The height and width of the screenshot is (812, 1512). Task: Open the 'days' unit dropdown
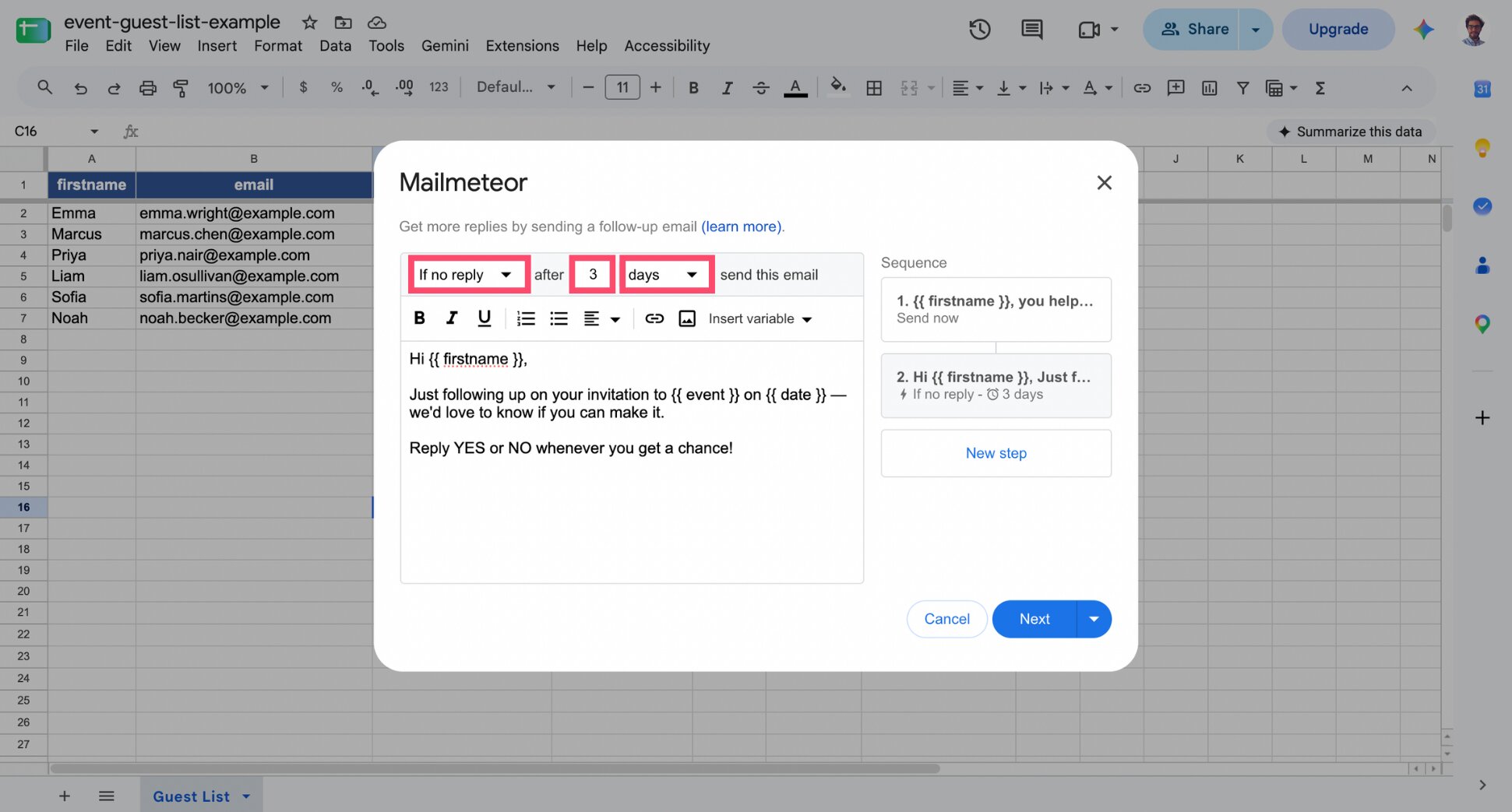pyautogui.click(x=666, y=274)
